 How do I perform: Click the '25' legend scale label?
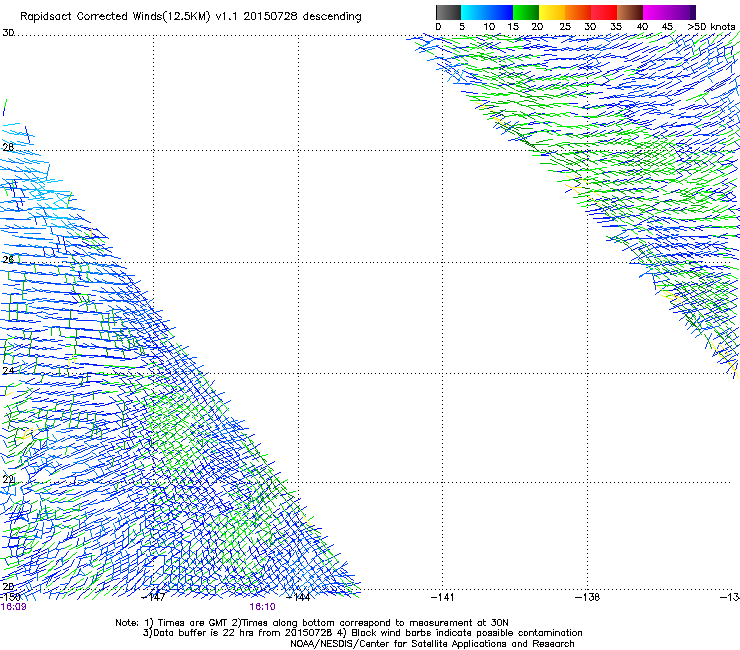pyautogui.click(x=565, y=27)
